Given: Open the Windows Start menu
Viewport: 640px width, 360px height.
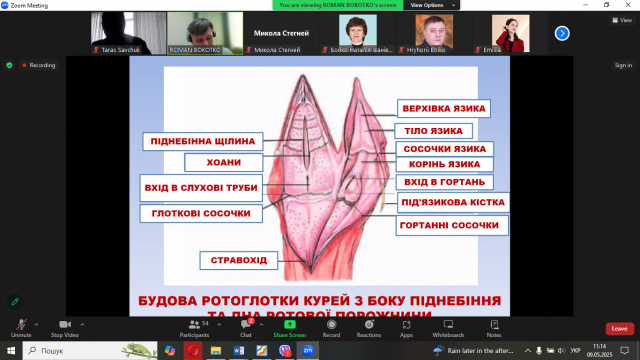Looking at the screenshot, I should 11,351.
